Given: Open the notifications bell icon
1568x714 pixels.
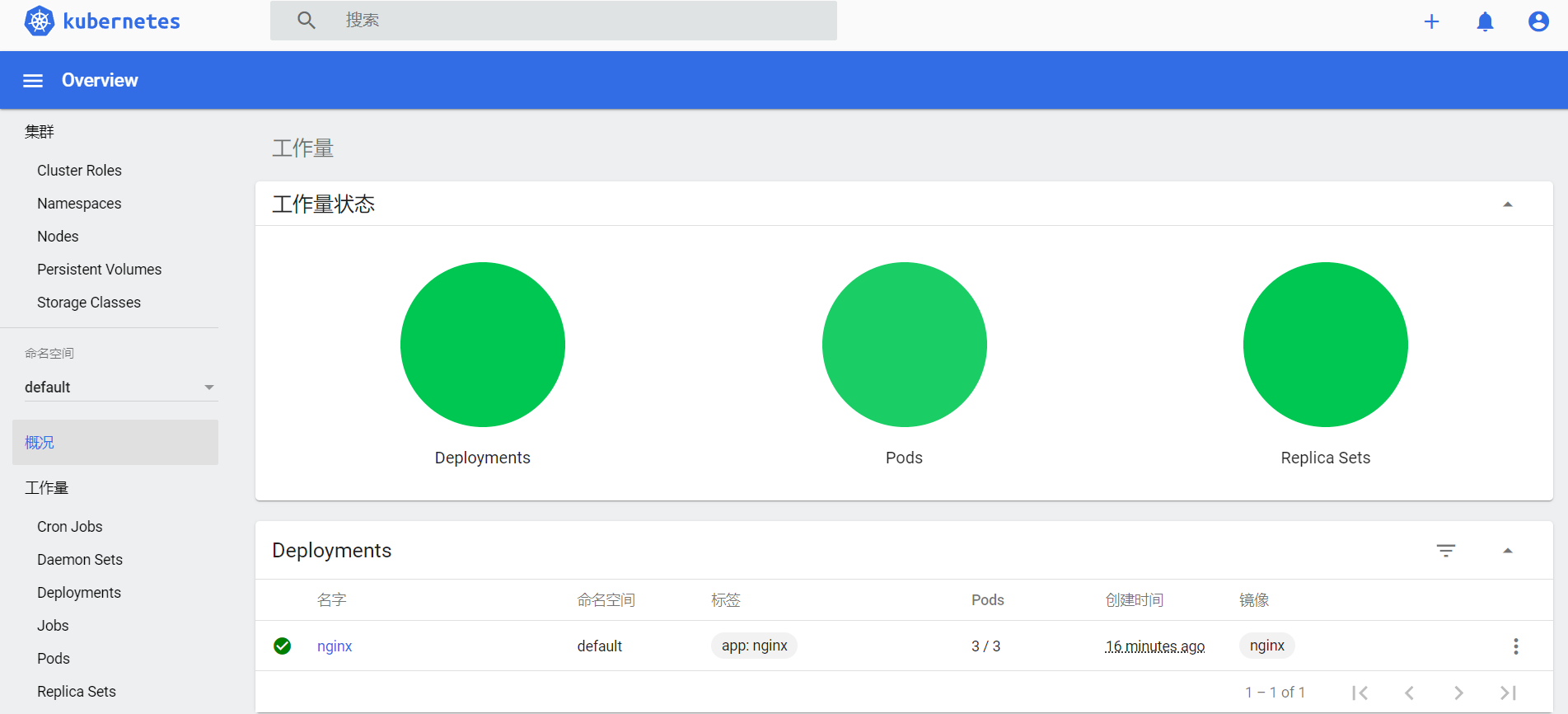Looking at the screenshot, I should click(1486, 21).
